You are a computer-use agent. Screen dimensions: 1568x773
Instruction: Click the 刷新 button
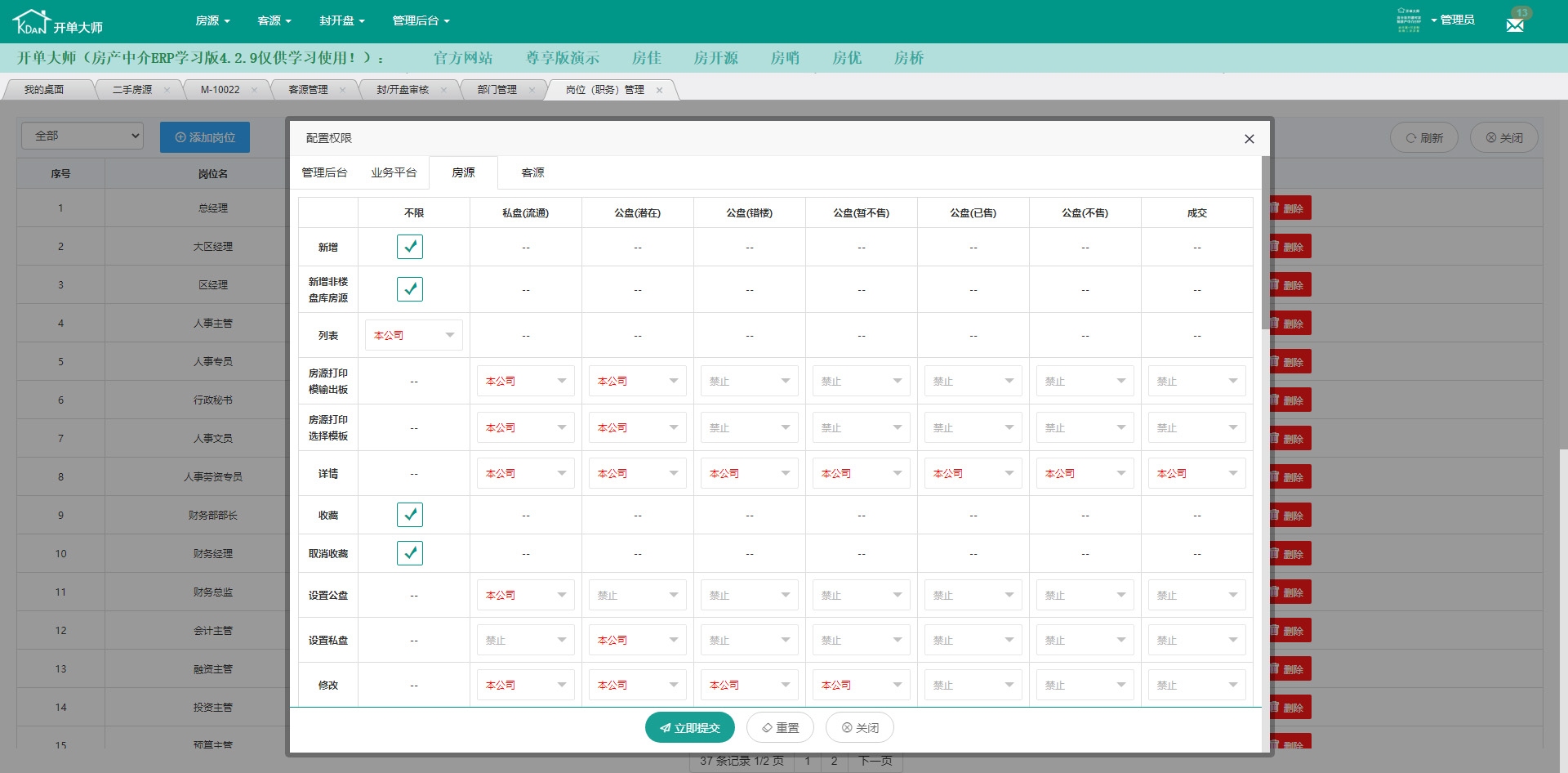click(1424, 138)
